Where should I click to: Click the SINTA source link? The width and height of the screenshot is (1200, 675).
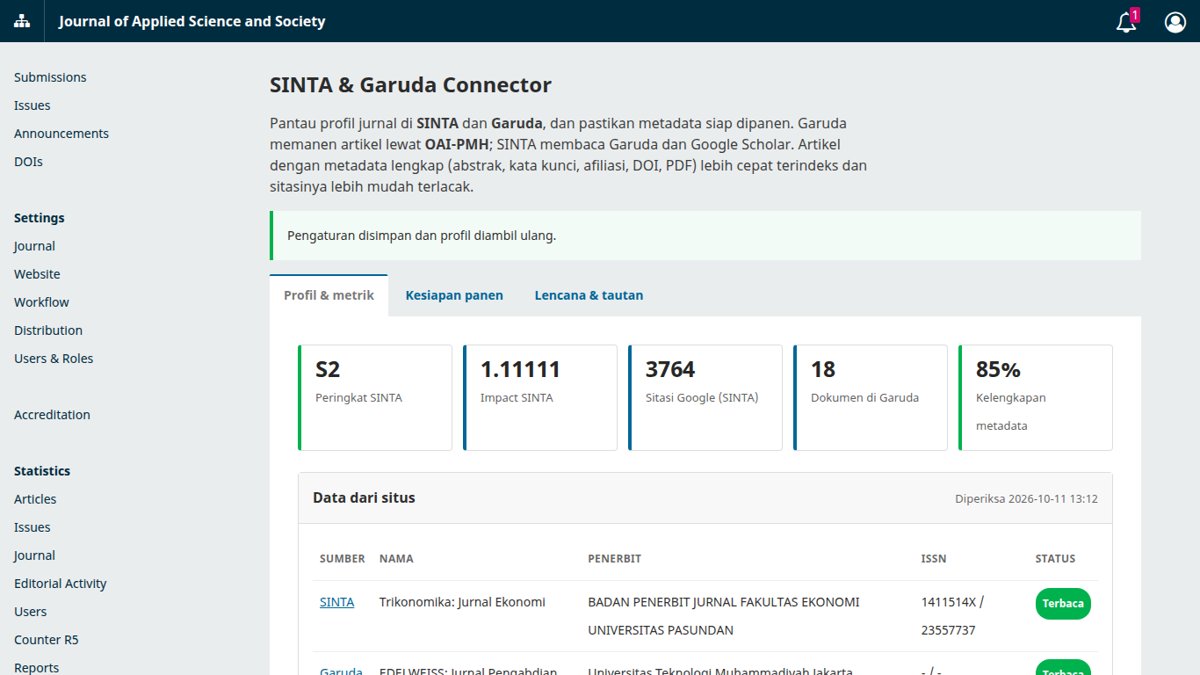tap(337, 602)
